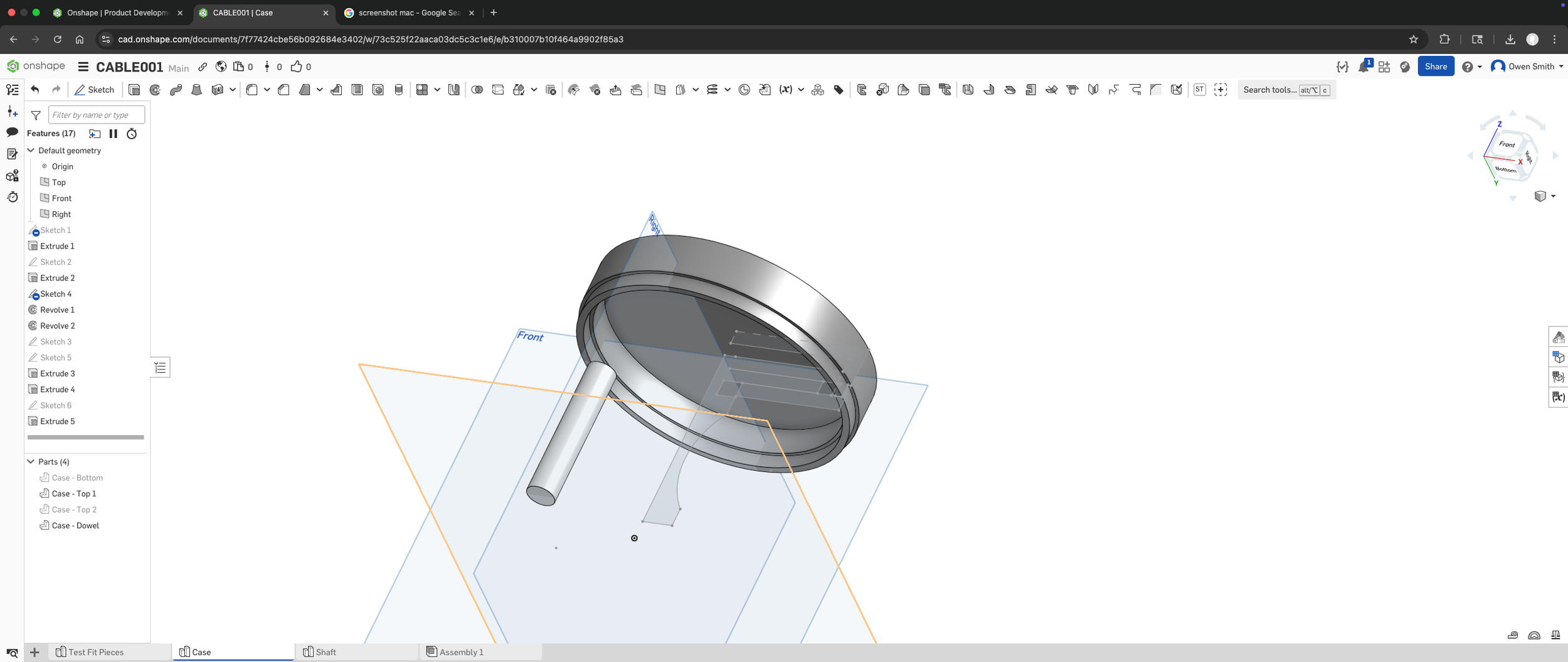Select the Loft tool icon
The height and width of the screenshot is (662, 1568).
coord(196,90)
